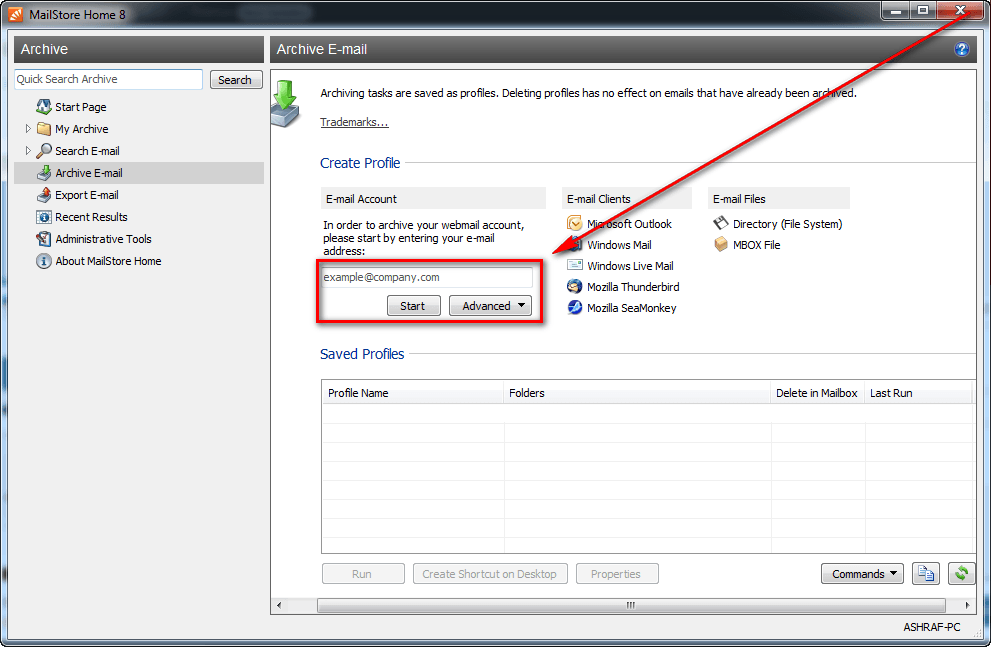The height and width of the screenshot is (647, 991).
Task: Open Administrative Tools in the sidebar
Action: coord(103,239)
